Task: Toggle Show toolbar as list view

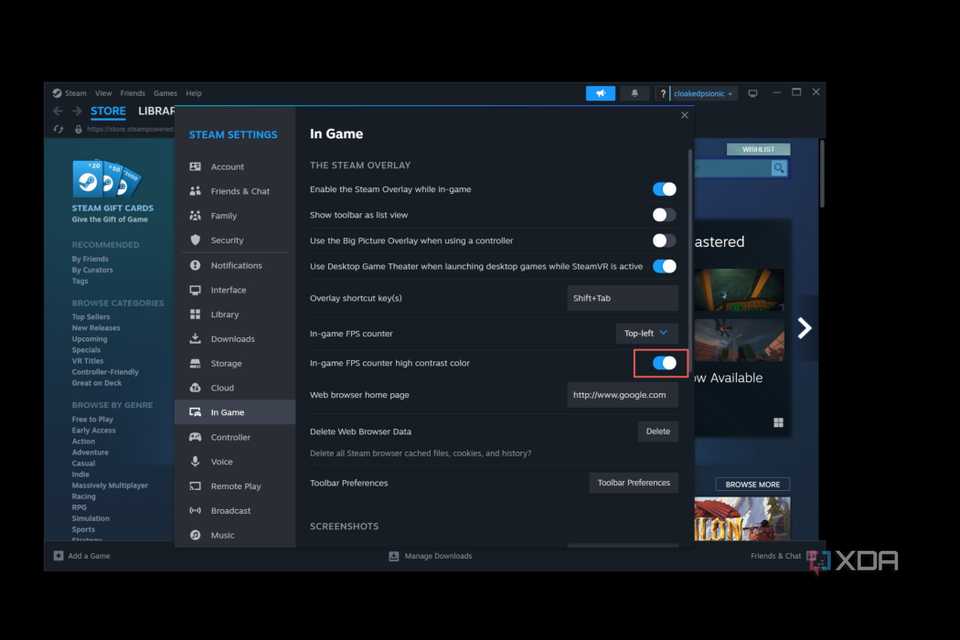Action: click(662, 214)
